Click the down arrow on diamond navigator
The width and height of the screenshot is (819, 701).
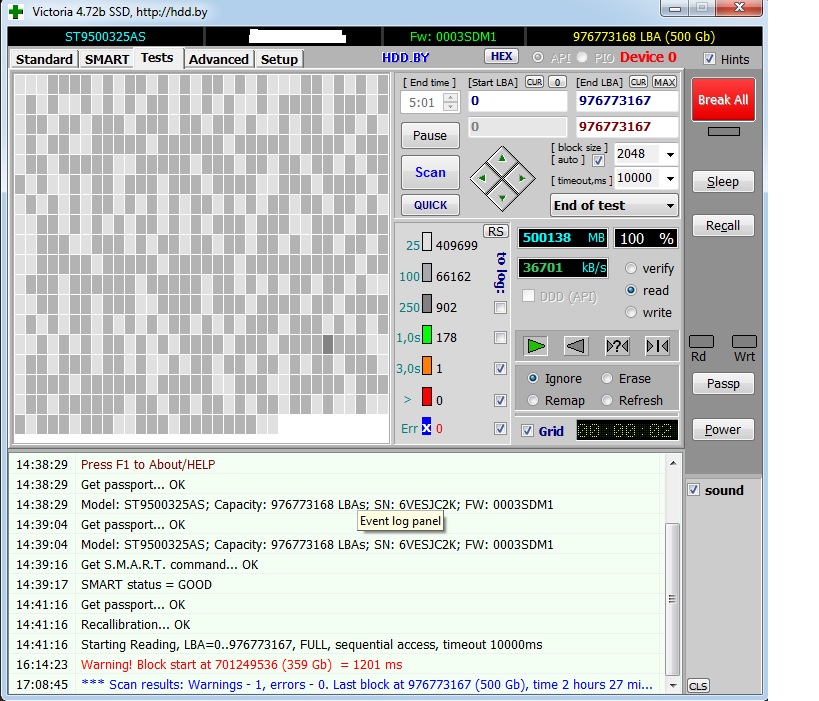pos(502,198)
